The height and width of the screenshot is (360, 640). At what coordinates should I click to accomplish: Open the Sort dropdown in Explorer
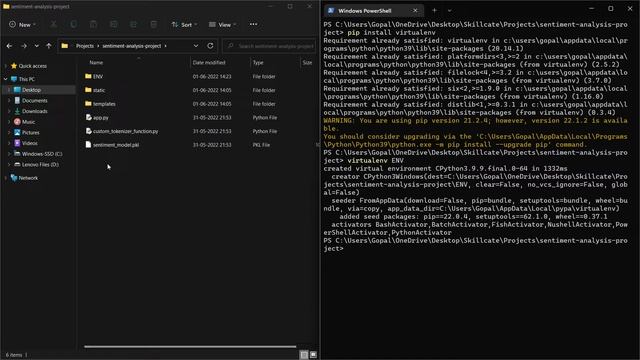(x=184, y=24)
